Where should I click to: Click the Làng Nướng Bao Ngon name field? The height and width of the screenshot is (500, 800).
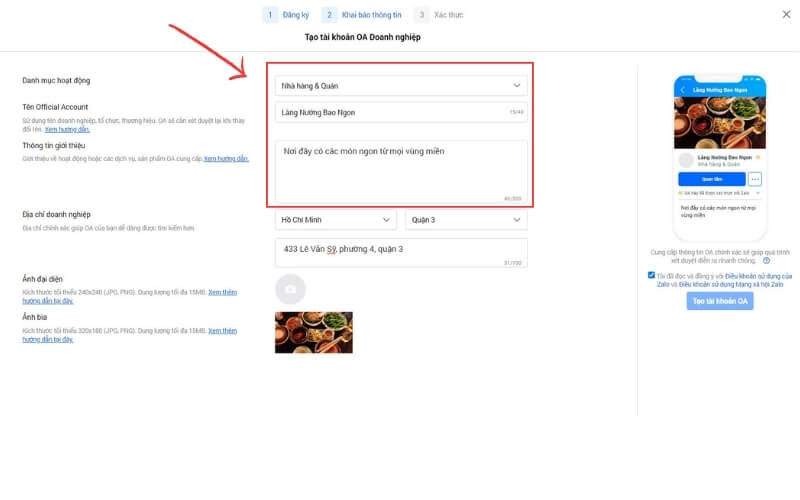click(401, 112)
